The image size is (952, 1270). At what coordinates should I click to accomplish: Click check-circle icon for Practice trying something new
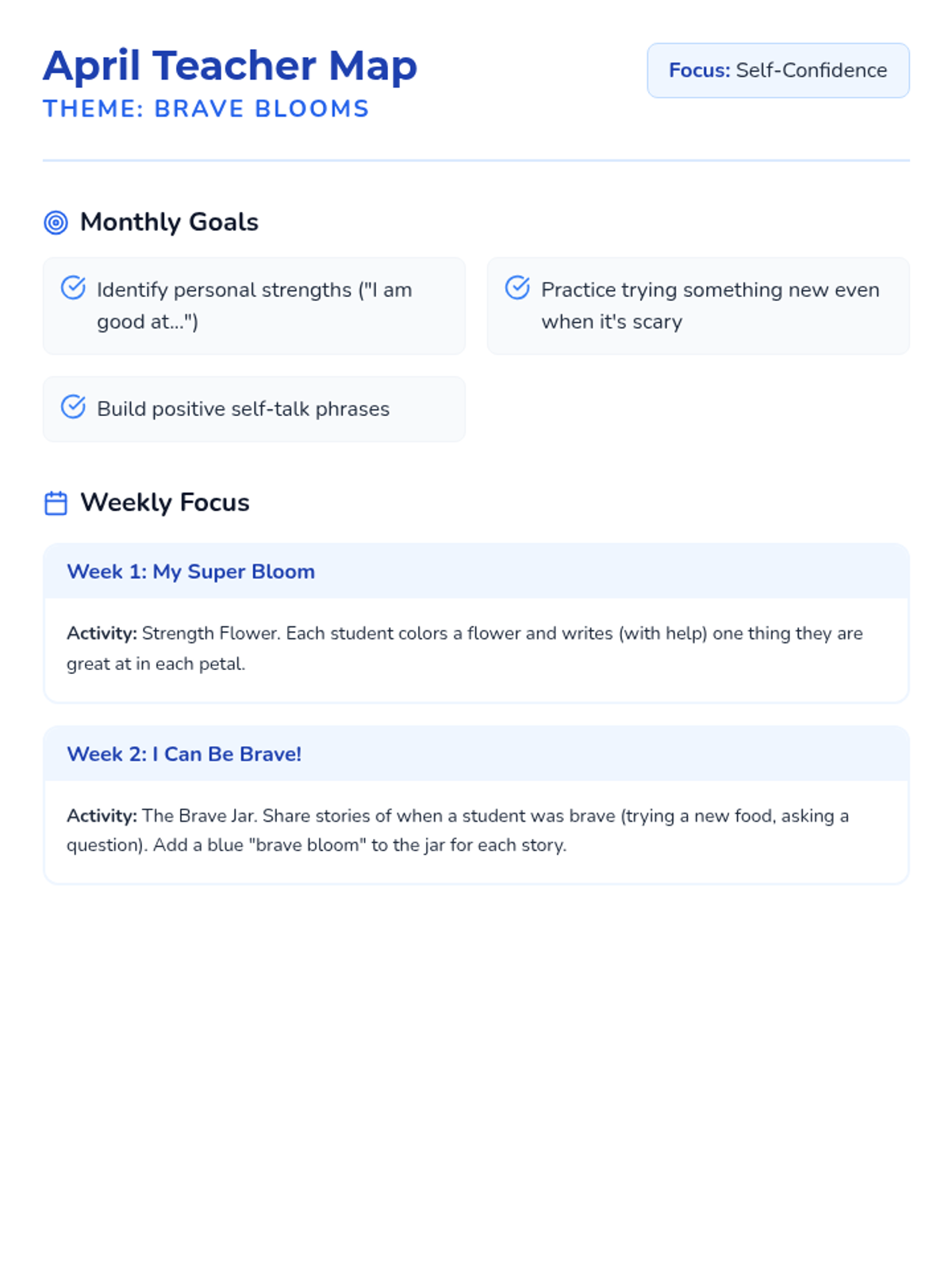pyautogui.click(x=517, y=287)
